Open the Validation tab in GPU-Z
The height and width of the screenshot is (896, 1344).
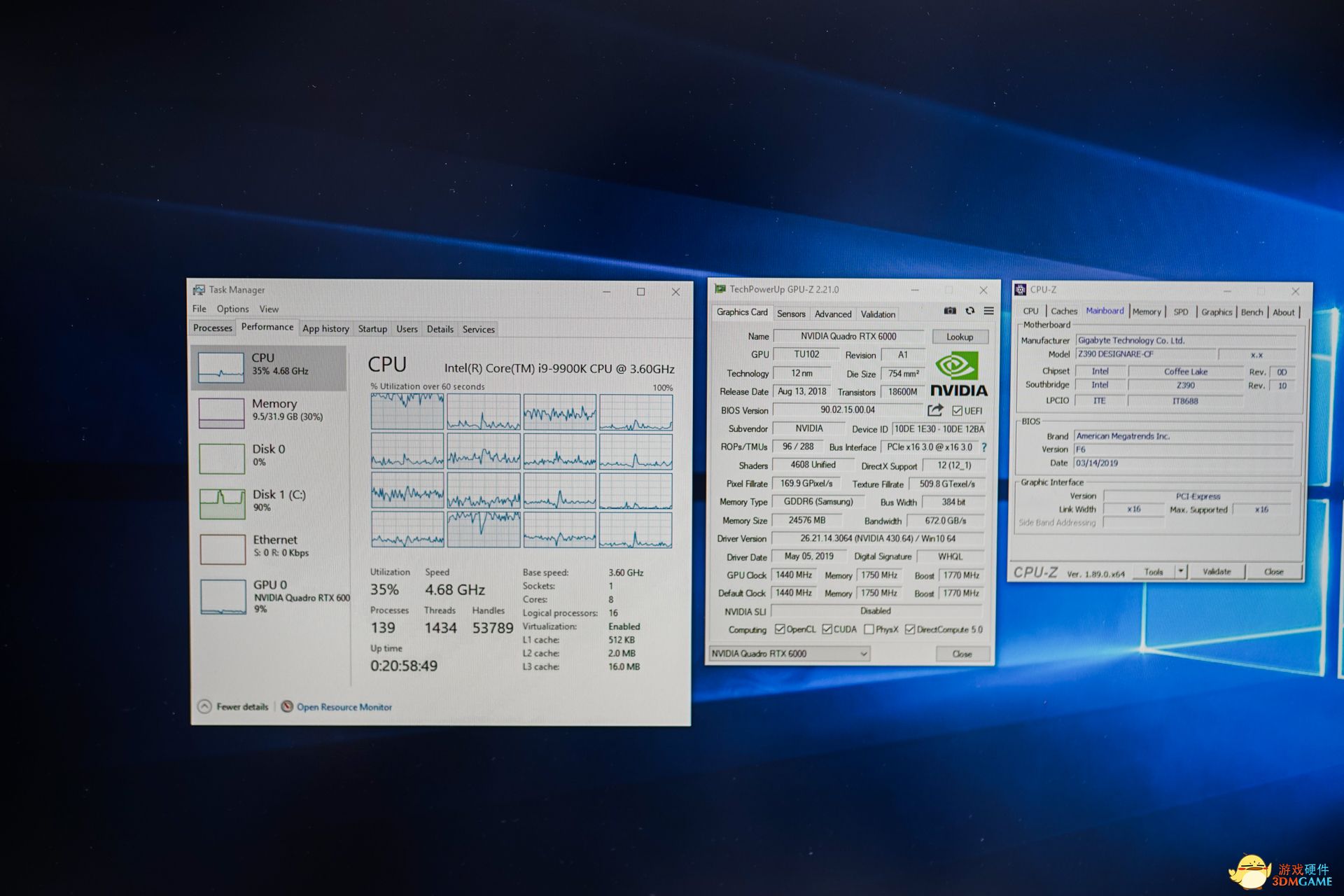click(x=878, y=314)
